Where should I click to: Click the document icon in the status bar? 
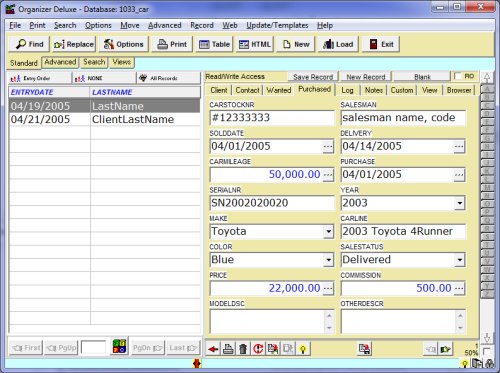point(477,363)
